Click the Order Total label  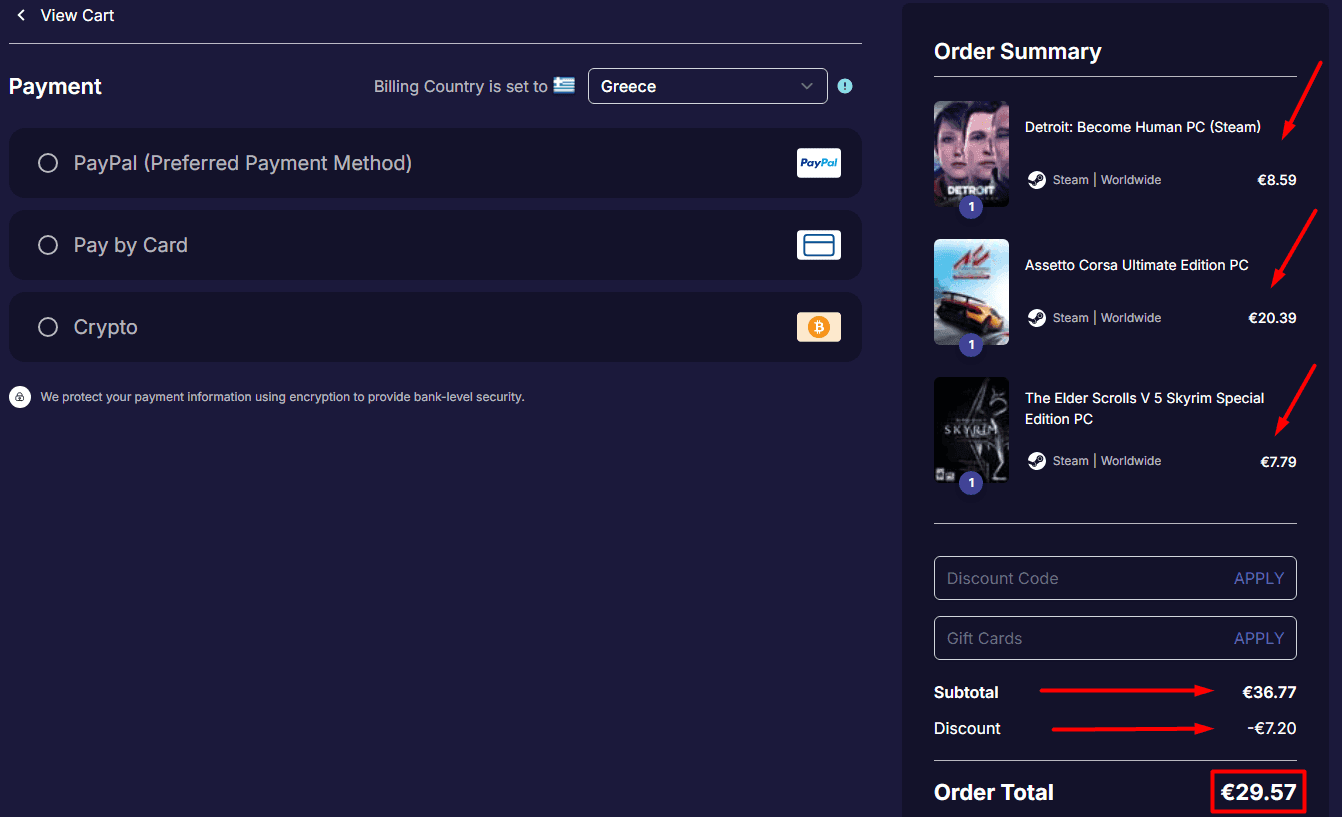pos(994,793)
